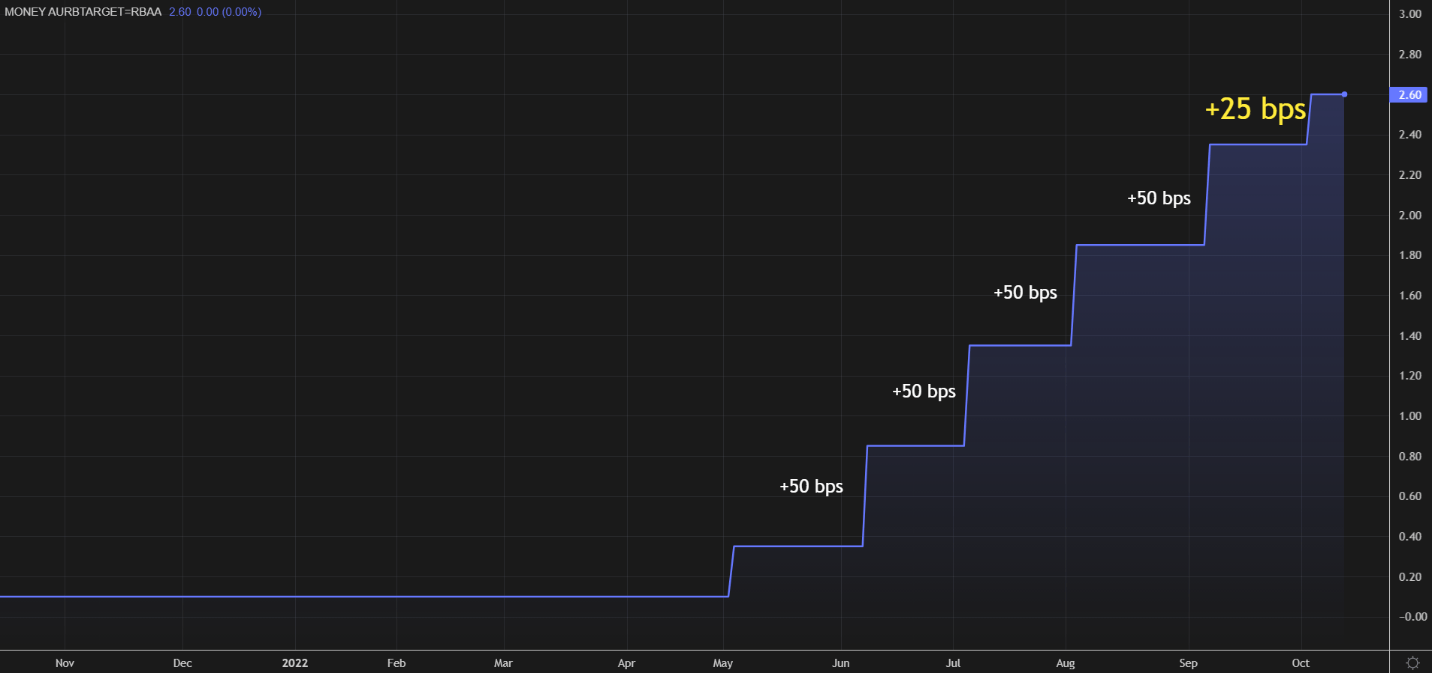Click the last data point dot on the line
The height and width of the screenshot is (673, 1432).
[1344, 94]
